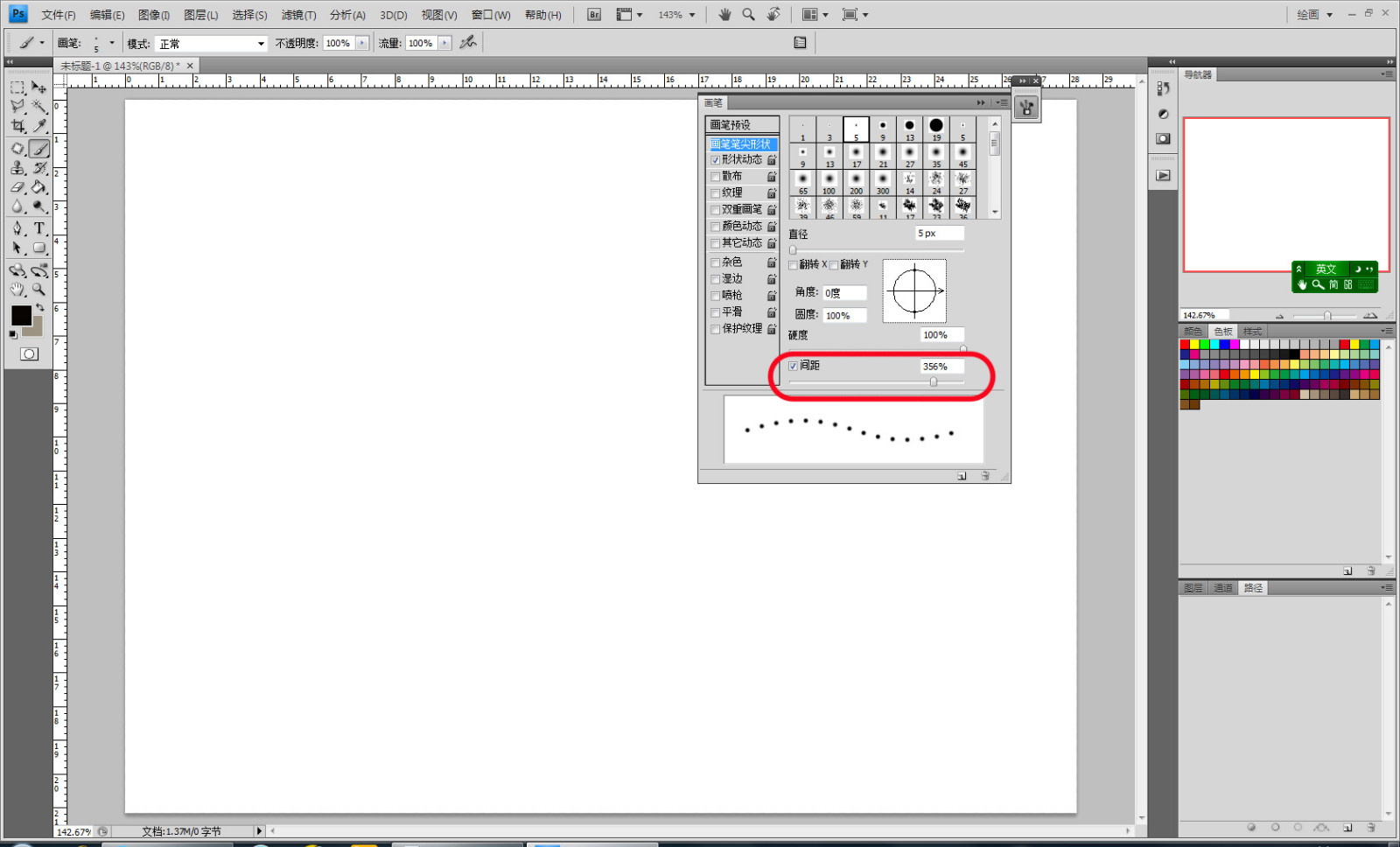Select the 画笔预设 brush presets button
The image size is (1400, 847).
coord(741,125)
